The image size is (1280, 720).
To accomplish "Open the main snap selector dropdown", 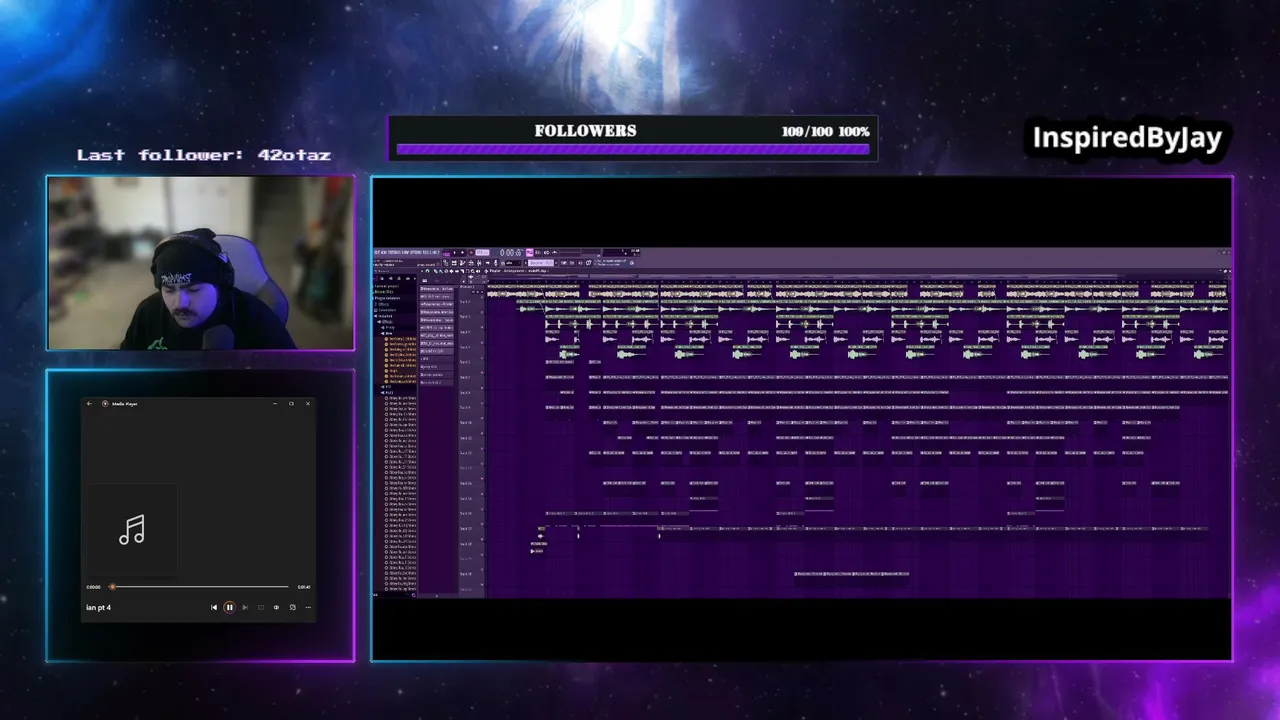I will [x=513, y=263].
